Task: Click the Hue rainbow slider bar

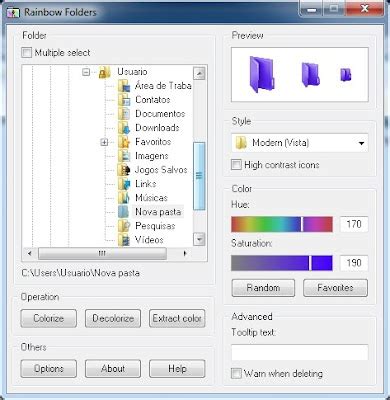Action: (x=282, y=224)
